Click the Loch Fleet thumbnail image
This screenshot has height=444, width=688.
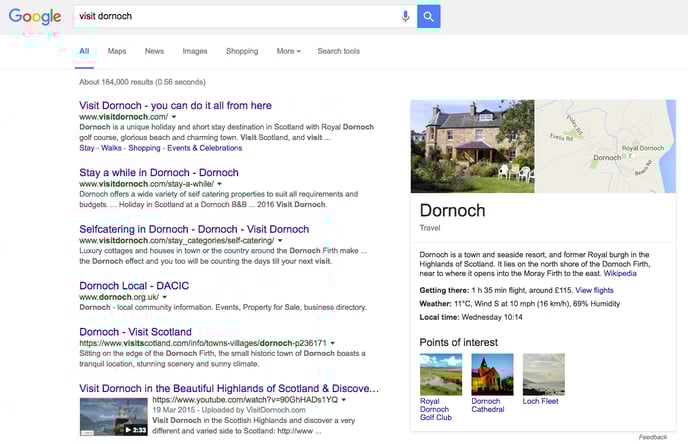tap(544, 374)
